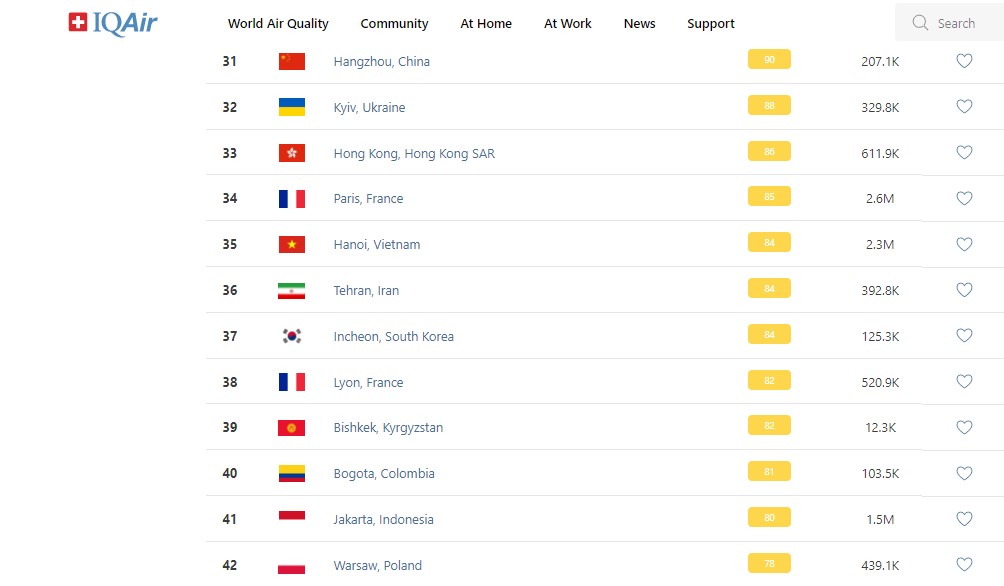Expand the At Home menu
The image size is (1004, 586).
tap(486, 23)
